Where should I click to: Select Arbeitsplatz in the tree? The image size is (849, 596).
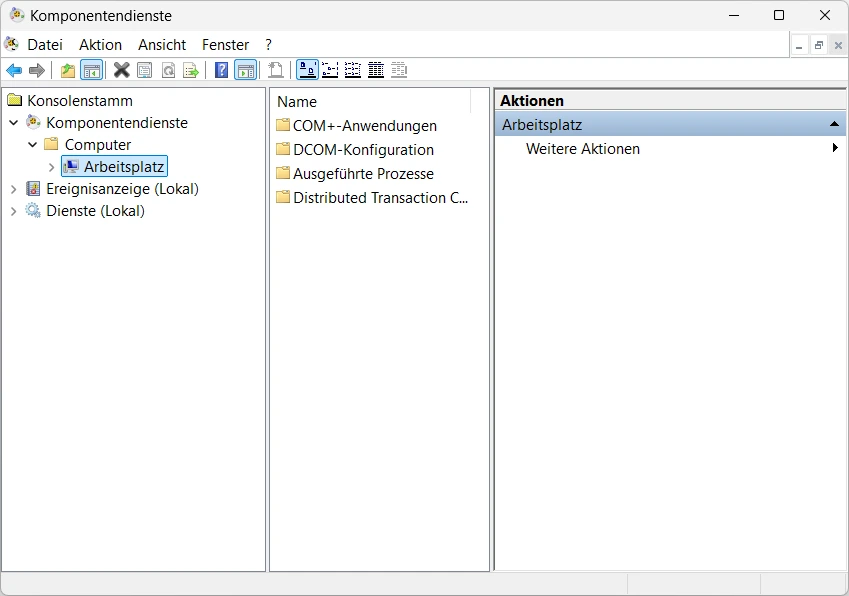(123, 167)
